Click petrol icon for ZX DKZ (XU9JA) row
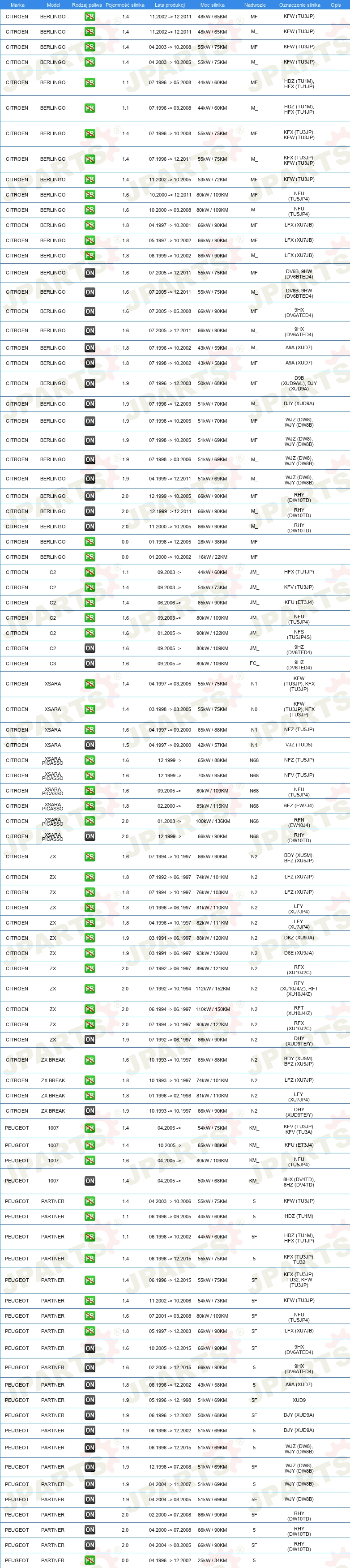Screen dimensions: 350x1568 [90, 938]
